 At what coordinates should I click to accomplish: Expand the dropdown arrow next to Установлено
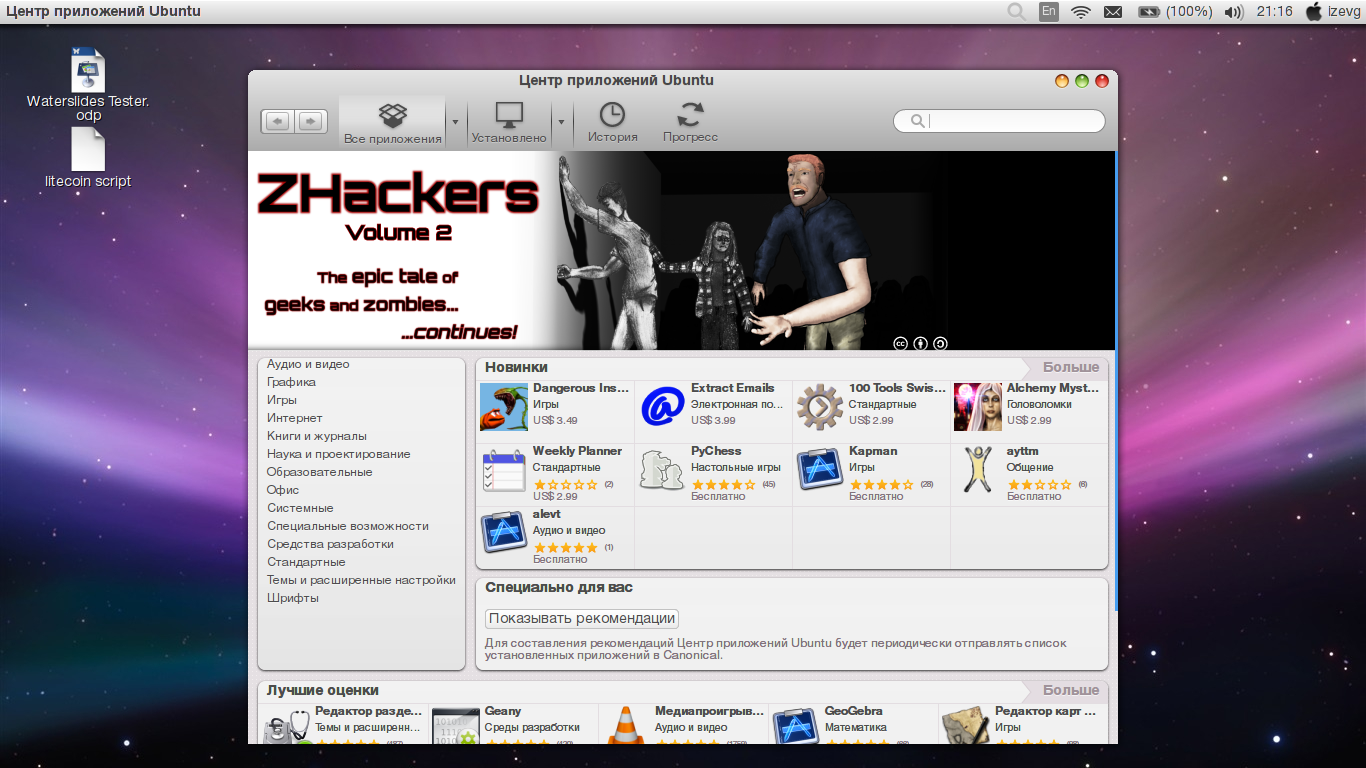pos(560,122)
